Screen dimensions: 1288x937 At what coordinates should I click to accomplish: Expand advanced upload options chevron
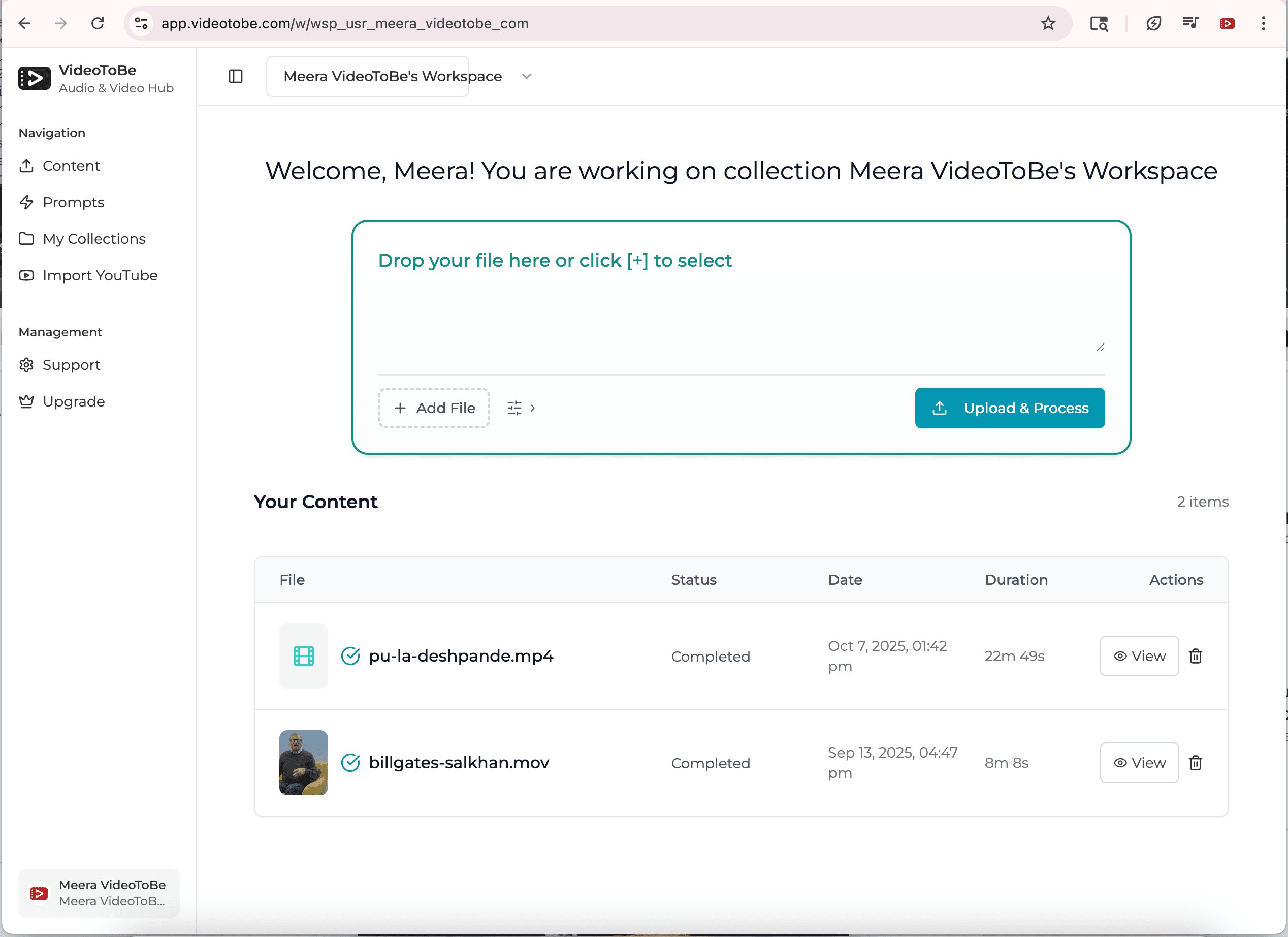click(x=533, y=408)
